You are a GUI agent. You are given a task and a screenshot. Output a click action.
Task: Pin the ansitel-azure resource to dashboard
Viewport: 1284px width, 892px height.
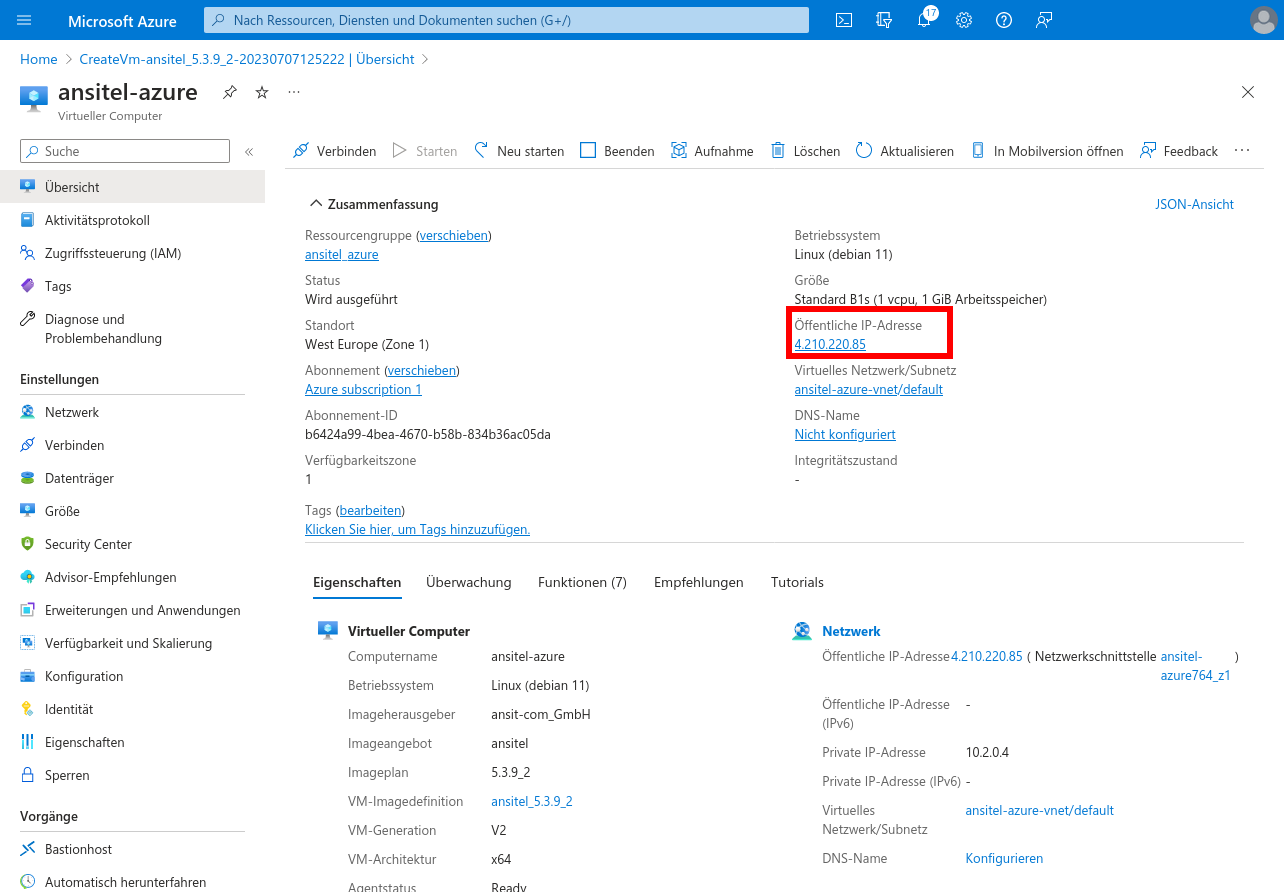click(230, 92)
